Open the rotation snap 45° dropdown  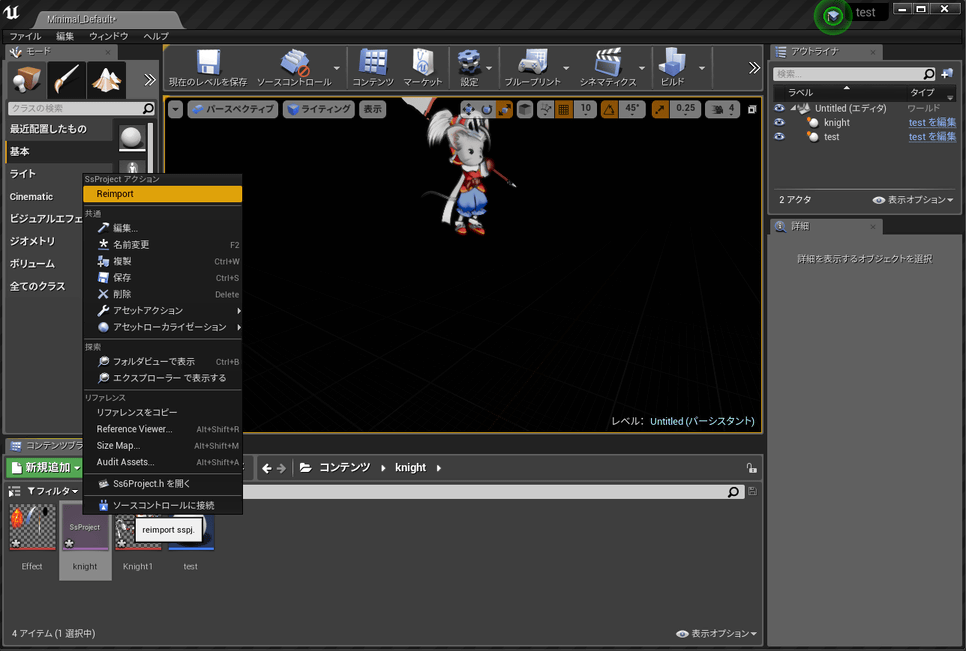tap(632, 110)
